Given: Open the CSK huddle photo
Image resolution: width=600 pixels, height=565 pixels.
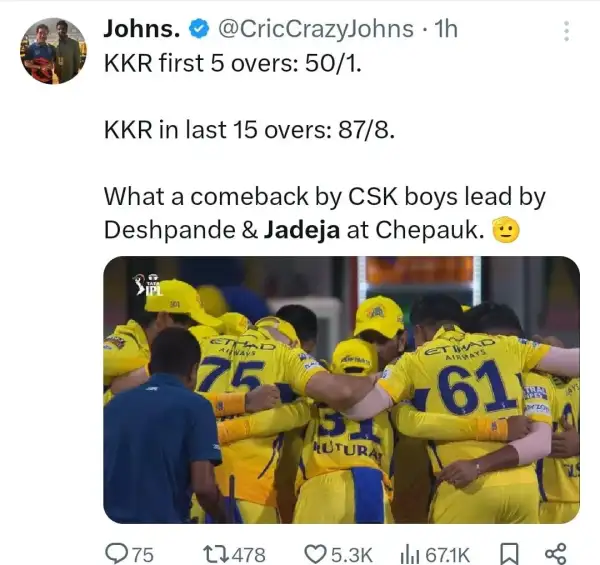Looking at the screenshot, I should click(341, 389).
